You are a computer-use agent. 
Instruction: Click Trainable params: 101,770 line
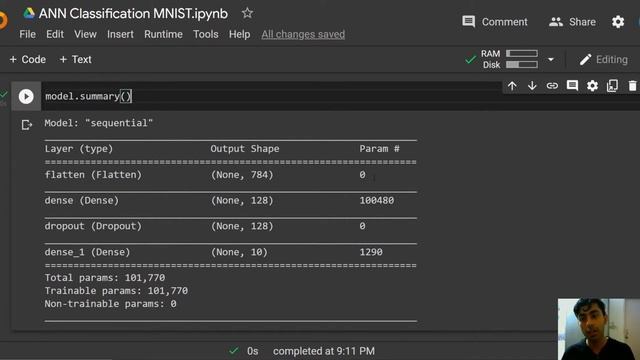tap(116, 291)
